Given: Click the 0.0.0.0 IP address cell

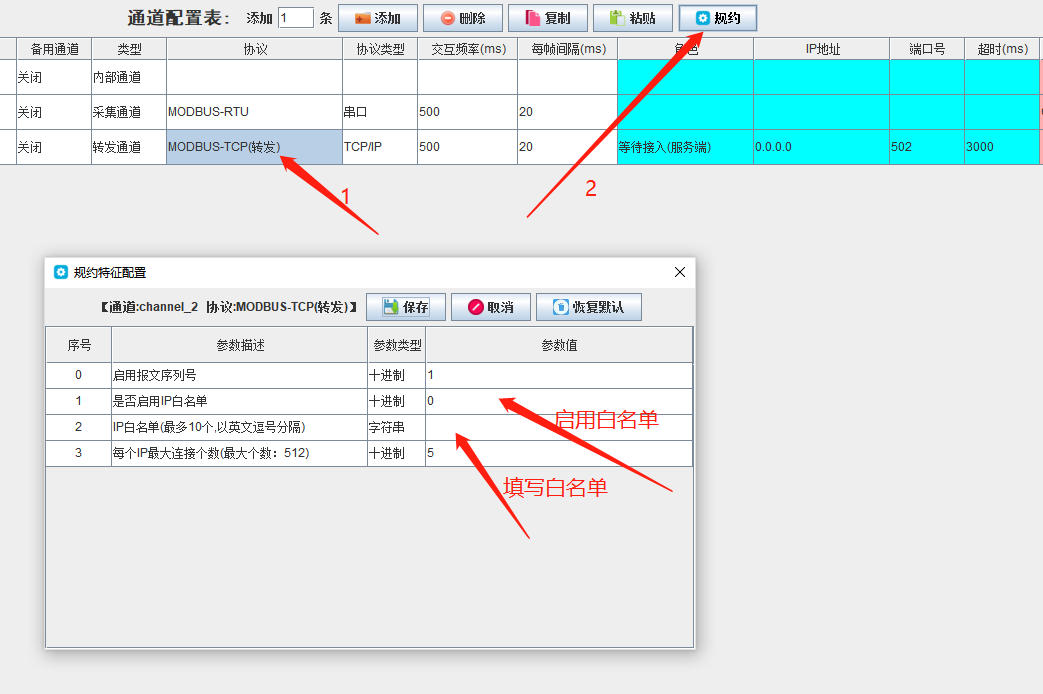Looking at the screenshot, I should (820, 147).
